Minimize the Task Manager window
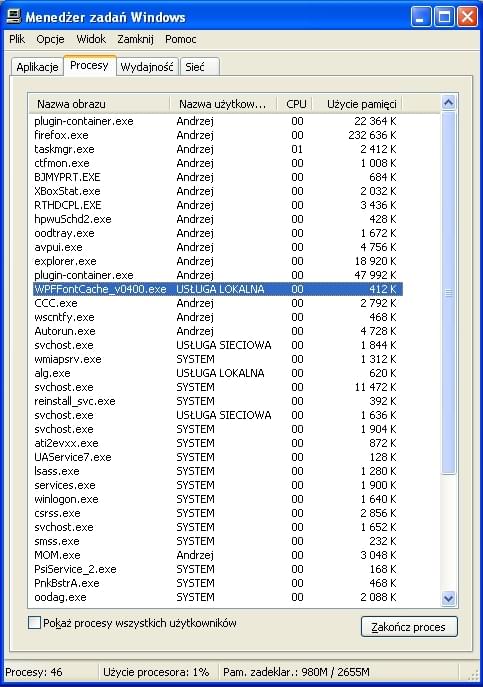The height and width of the screenshot is (687, 483). (x=421, y=17)
